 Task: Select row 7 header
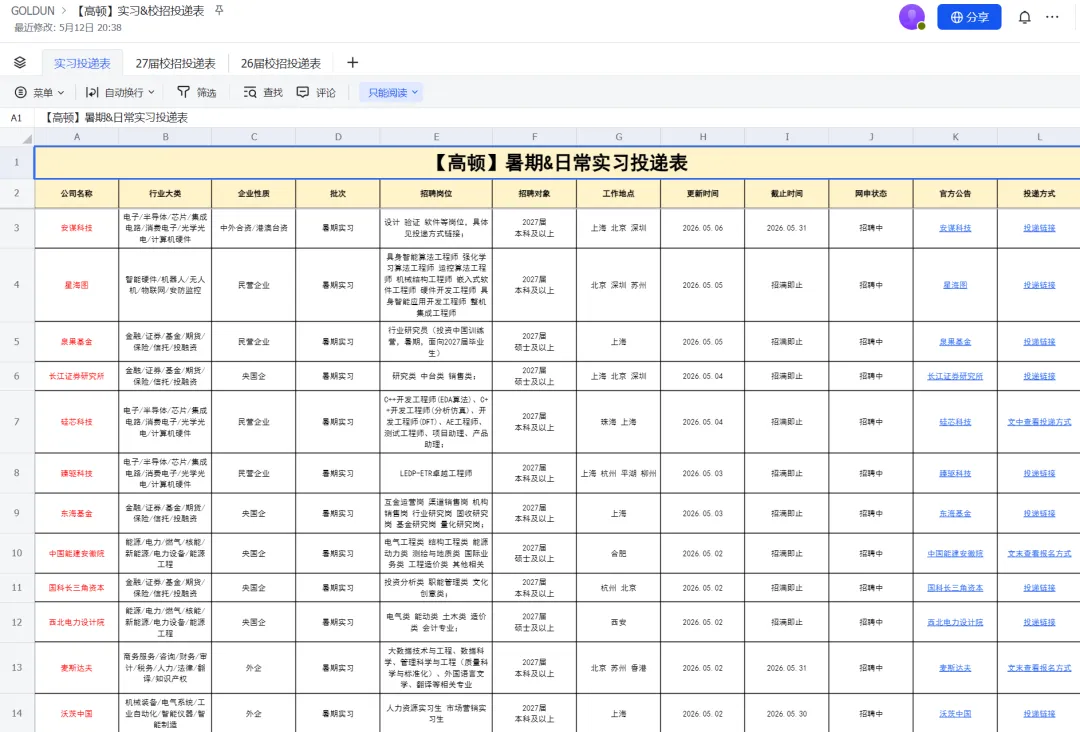[x=17, y=421]
